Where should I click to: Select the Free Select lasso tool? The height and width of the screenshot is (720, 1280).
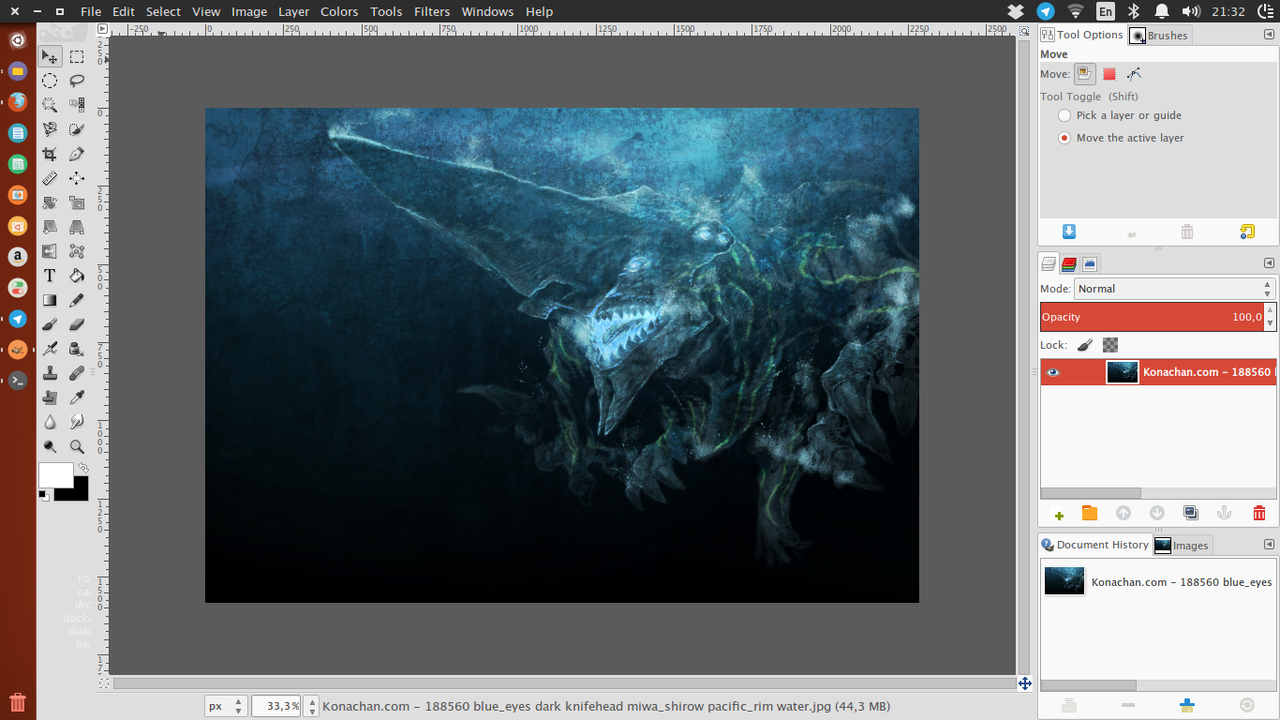tap(77, 81)
